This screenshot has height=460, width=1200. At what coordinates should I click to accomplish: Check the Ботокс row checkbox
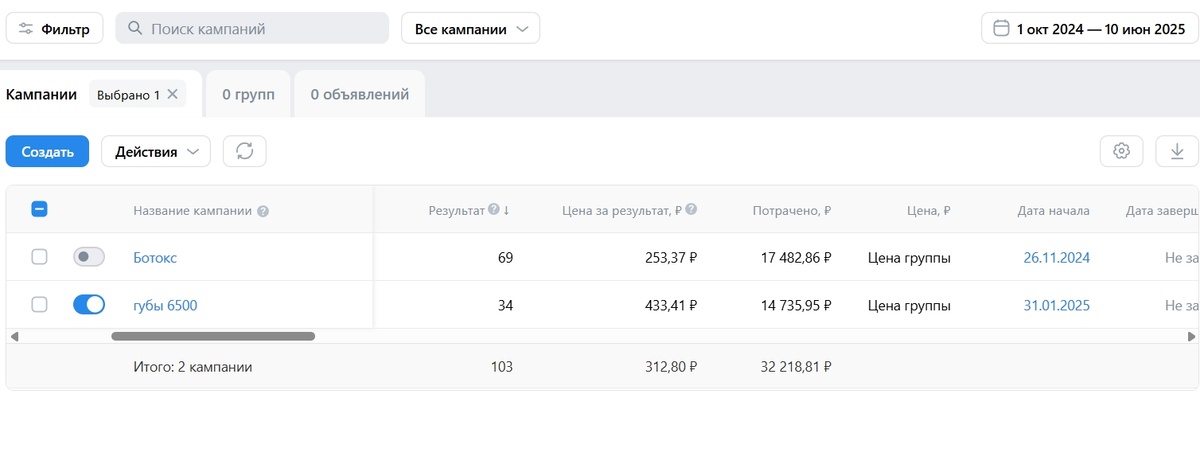tap(40, 258)
